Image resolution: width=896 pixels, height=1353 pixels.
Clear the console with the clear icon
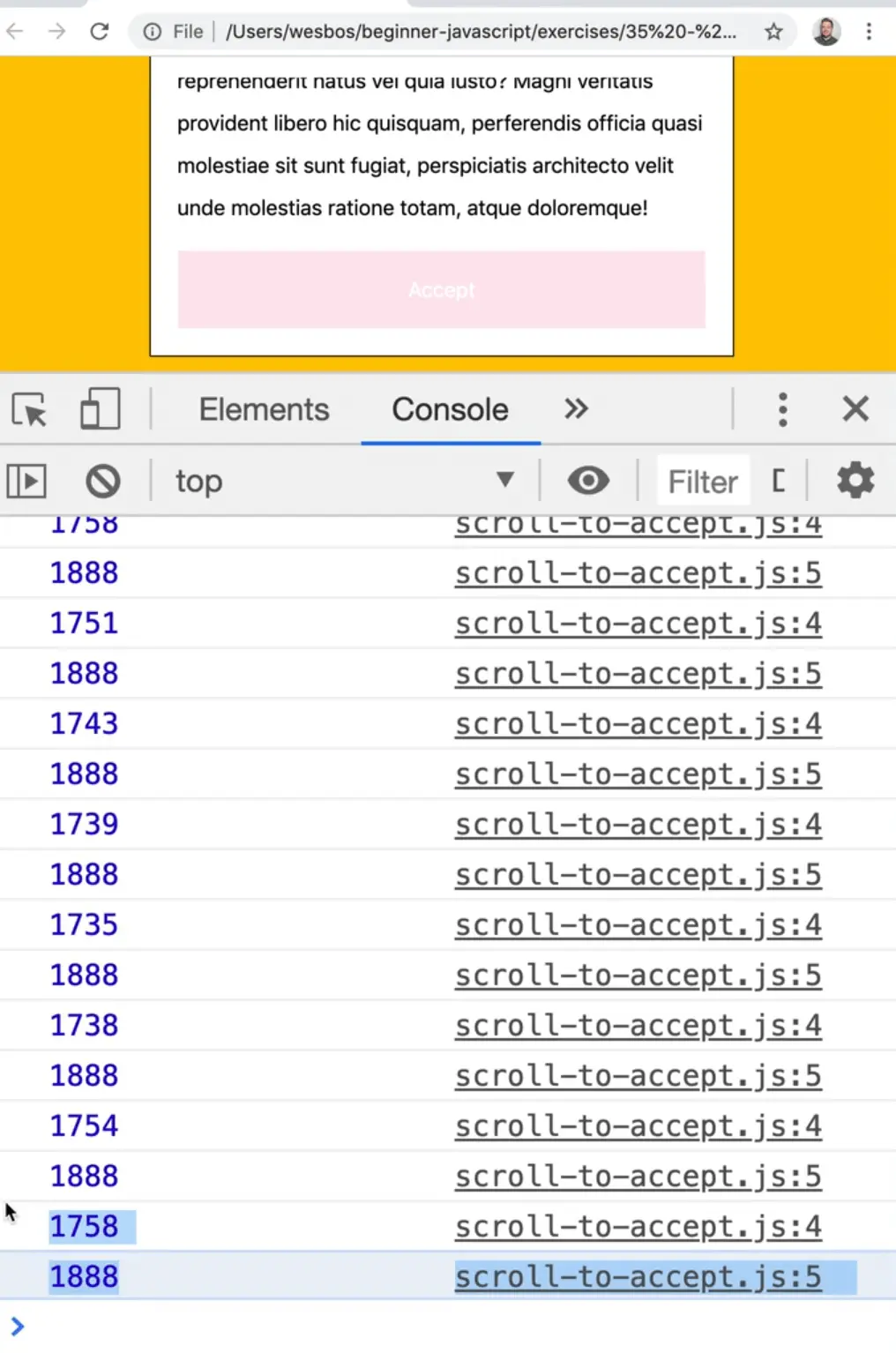pos(103,481)
